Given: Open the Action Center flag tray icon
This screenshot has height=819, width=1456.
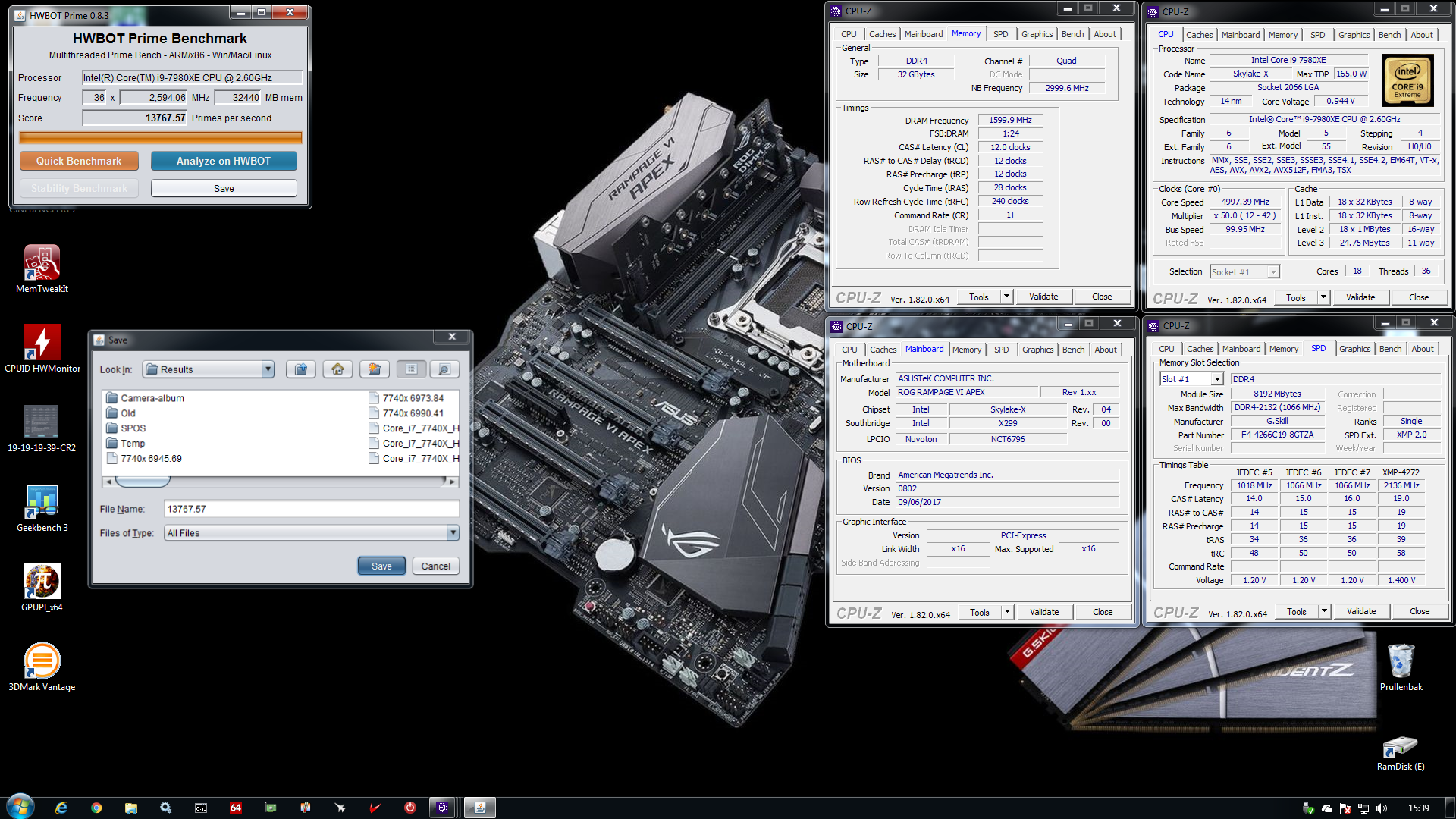Looking at the screenshot, I should point(1345,808).
